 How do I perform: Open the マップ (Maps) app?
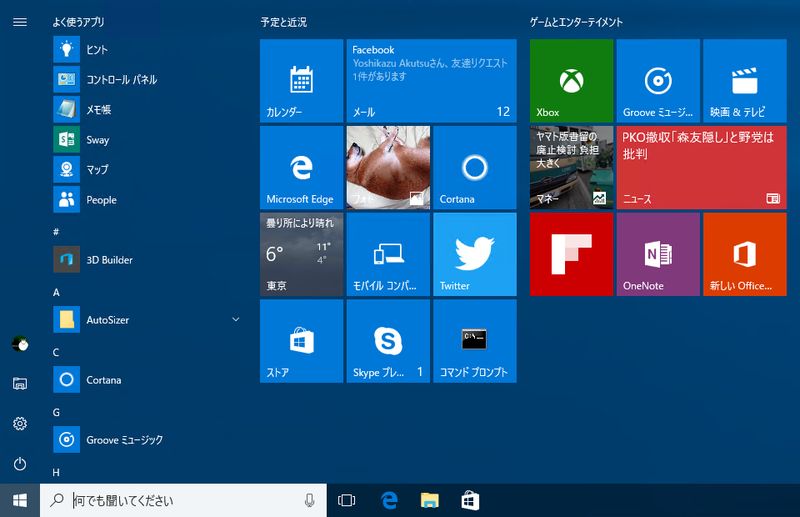coord(148,169)
